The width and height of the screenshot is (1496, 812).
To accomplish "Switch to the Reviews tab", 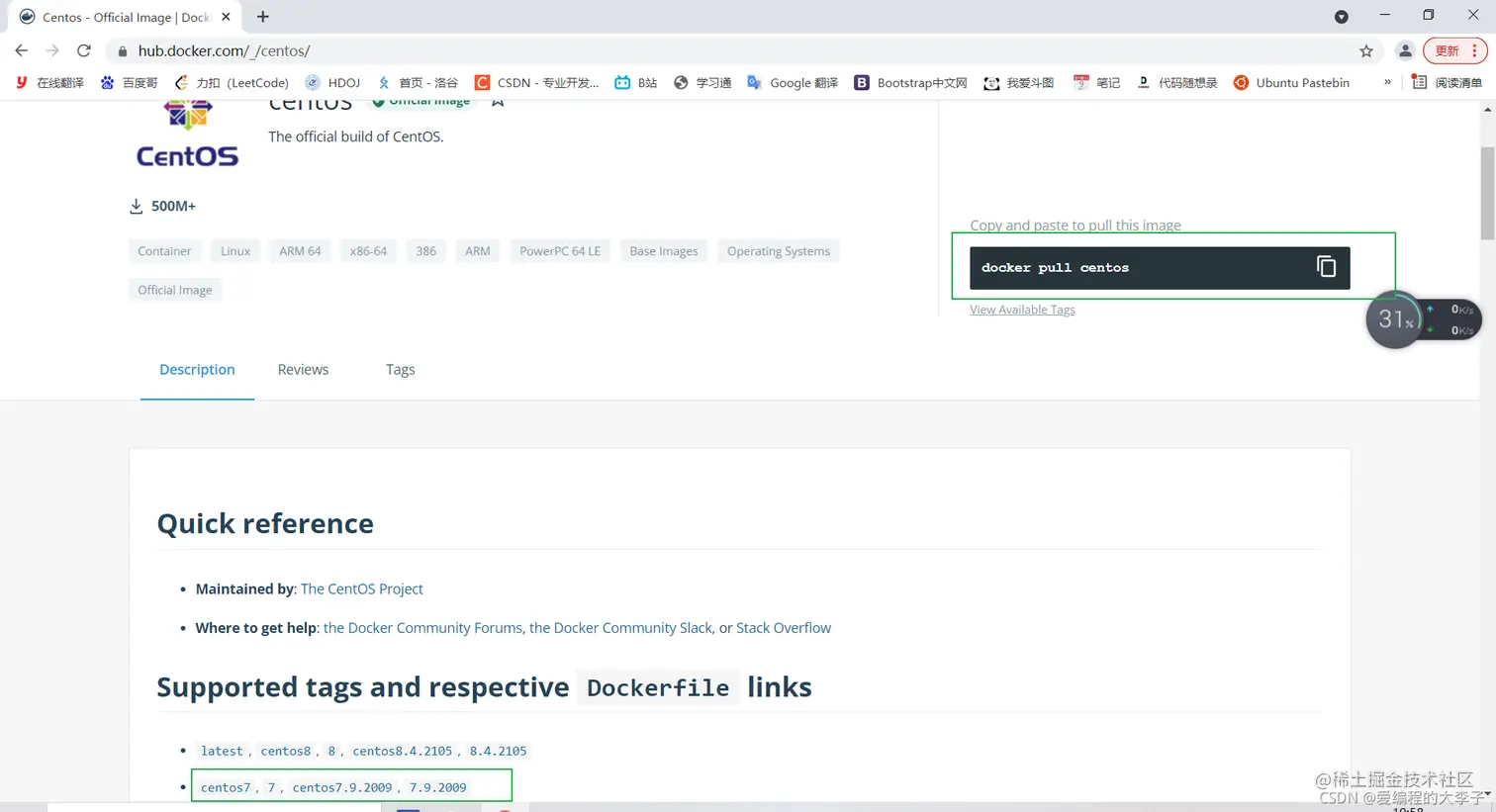I will pyautogui.click(x=303, y=370).
